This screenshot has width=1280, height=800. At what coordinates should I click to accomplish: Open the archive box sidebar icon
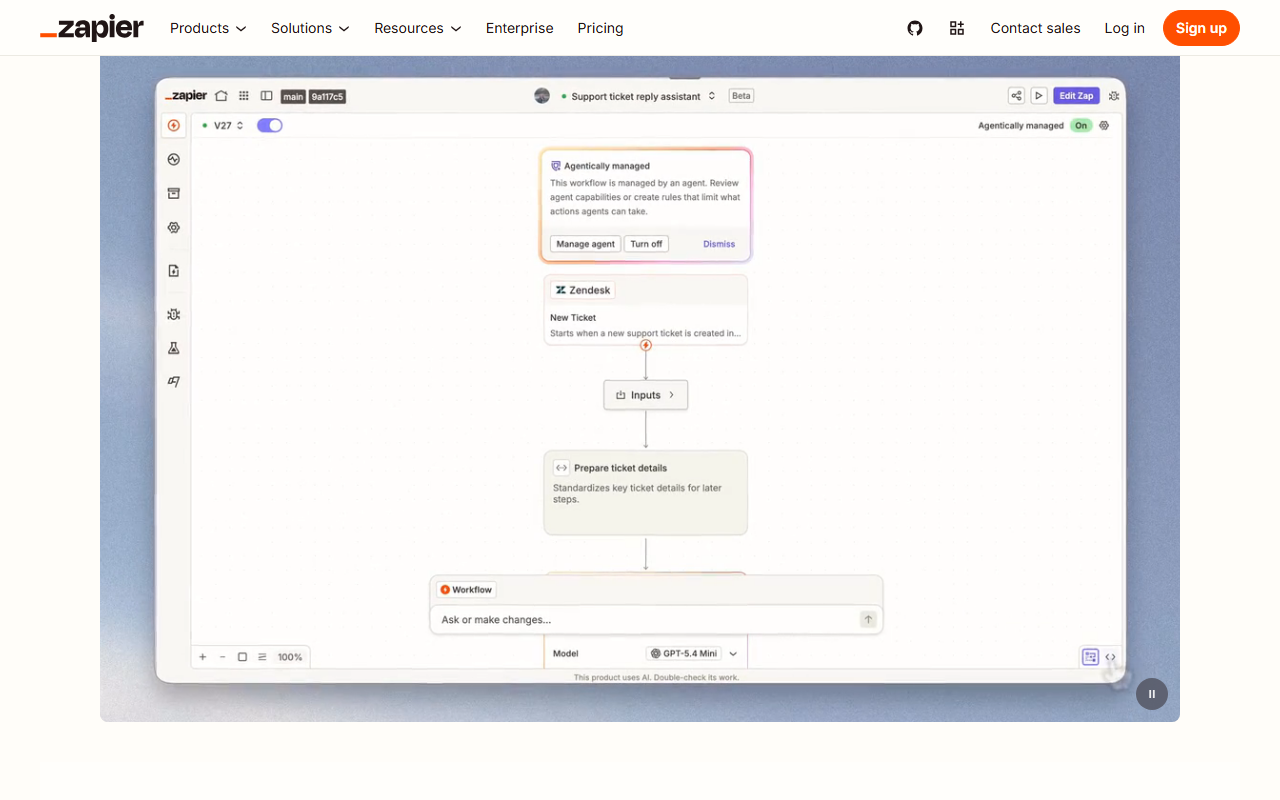pyautogui.click(x=174, y=193)
